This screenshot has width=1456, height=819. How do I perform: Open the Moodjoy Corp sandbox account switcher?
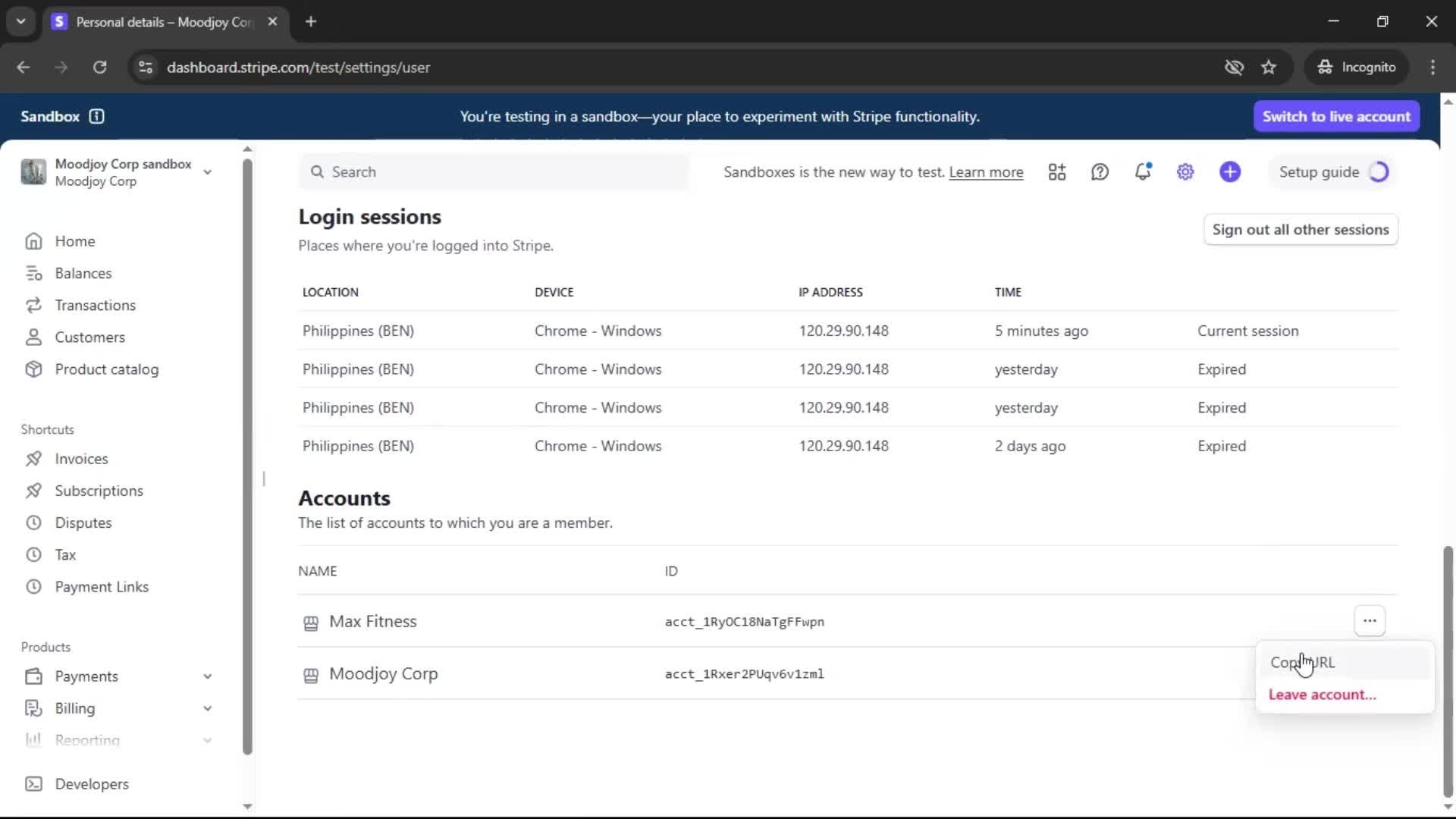(x=116, y=172)
